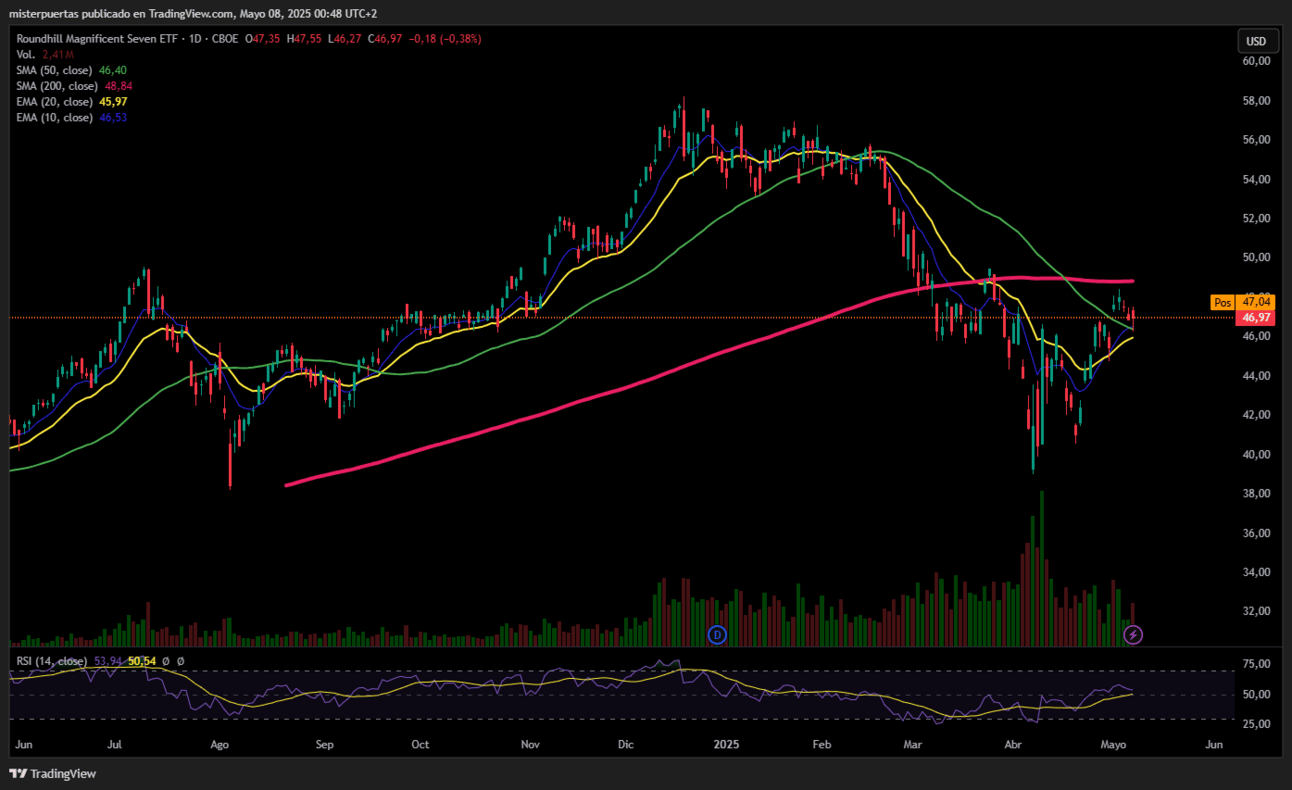Select the "EMA (10, close)" indicator legend
The height and width of the screenshot is (790, 1292).
(x=54, y=118)
